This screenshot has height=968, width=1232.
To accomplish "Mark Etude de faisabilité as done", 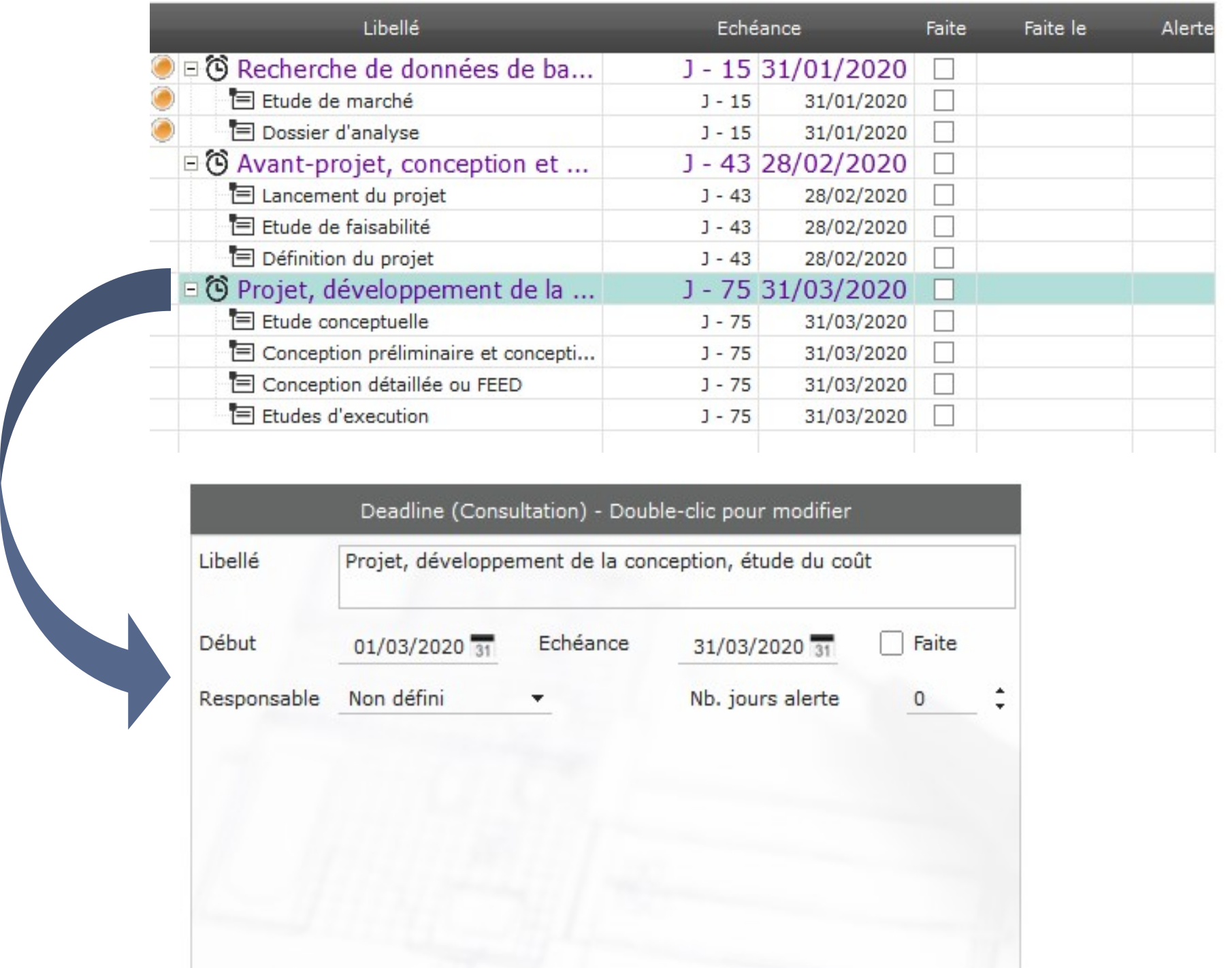I will click(x=943, y=227).
